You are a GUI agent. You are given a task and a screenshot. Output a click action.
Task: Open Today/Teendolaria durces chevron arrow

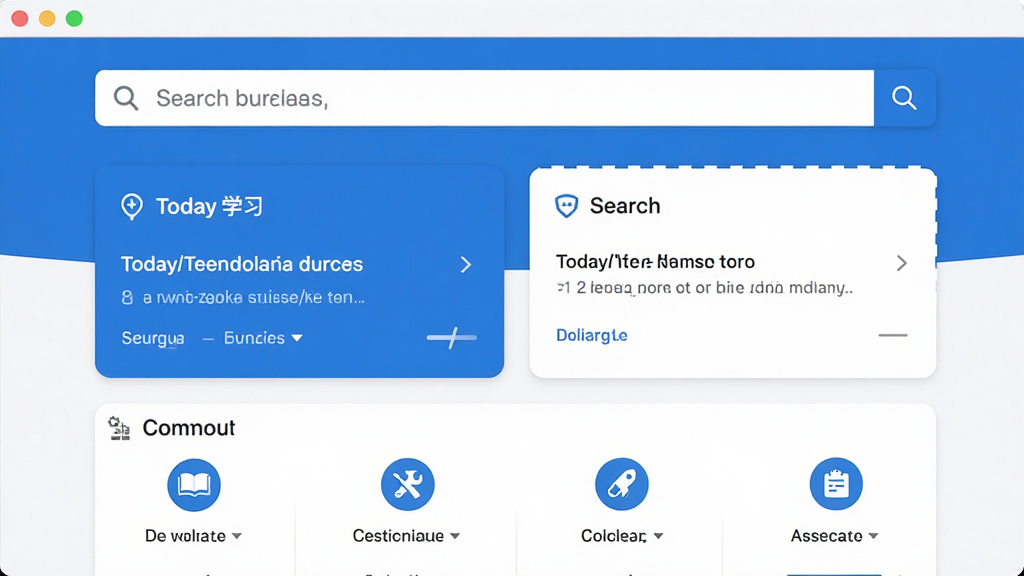(466, 264)
